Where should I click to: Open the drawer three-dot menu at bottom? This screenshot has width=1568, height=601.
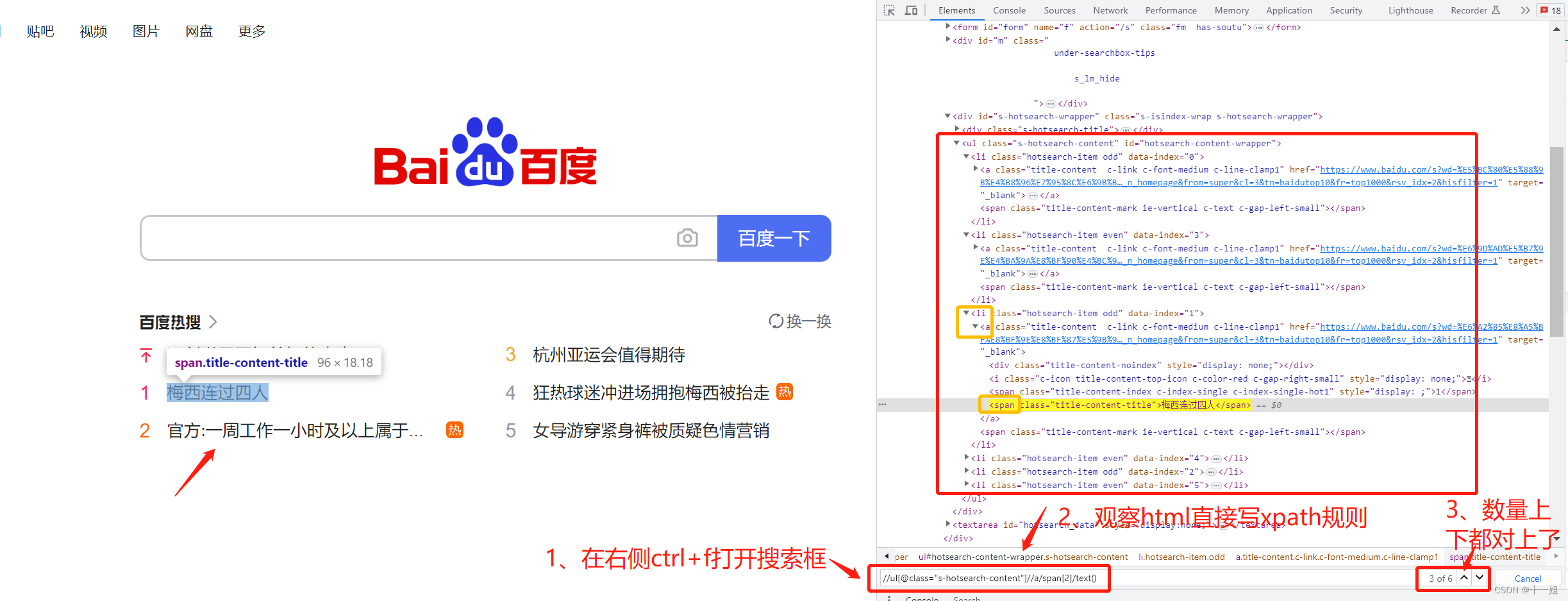pos(889,598)
